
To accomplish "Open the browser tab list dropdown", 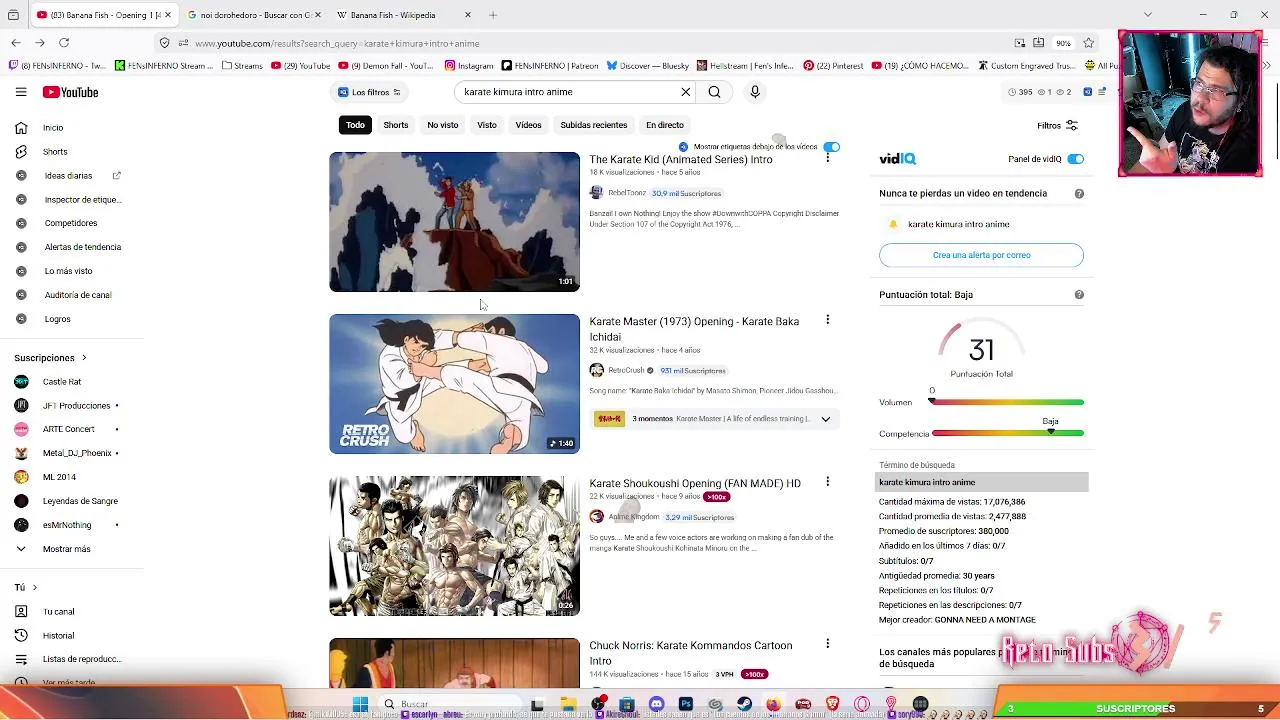I will pyautogui.click(x=1147, y=15).
